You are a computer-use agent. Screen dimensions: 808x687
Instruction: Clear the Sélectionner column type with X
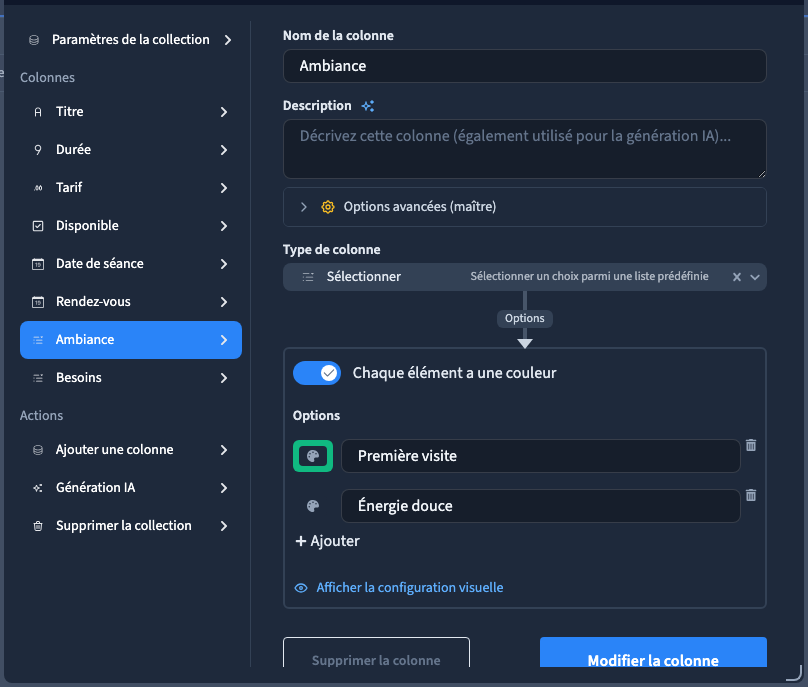737,277
